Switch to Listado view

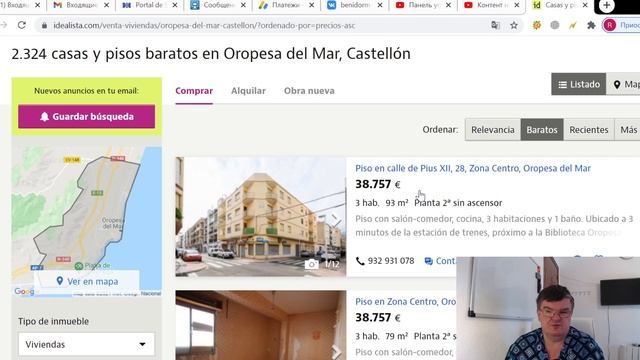click(x=579, y=84)
